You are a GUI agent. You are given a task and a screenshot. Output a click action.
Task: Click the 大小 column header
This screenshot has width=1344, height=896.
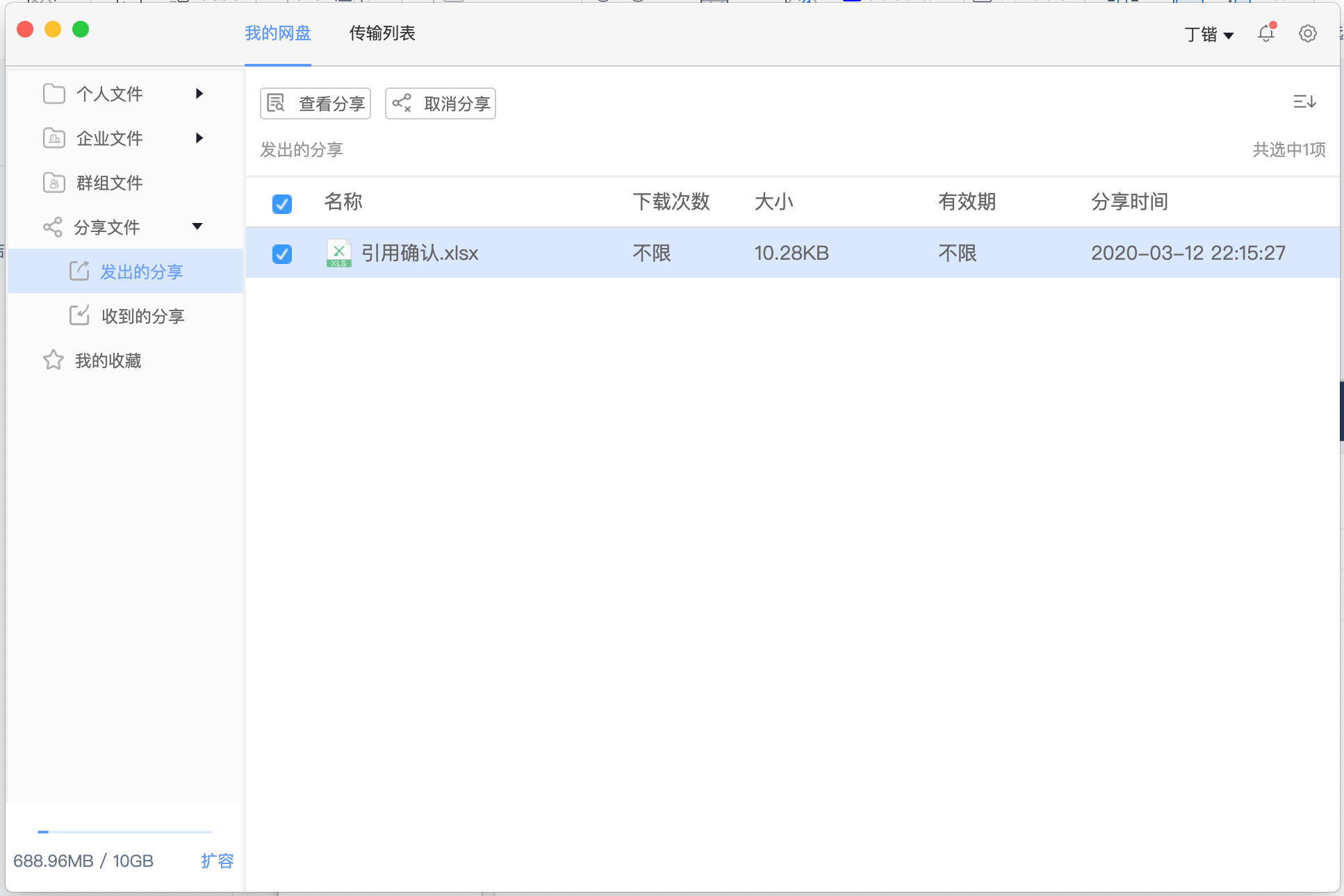click(774, 201)
